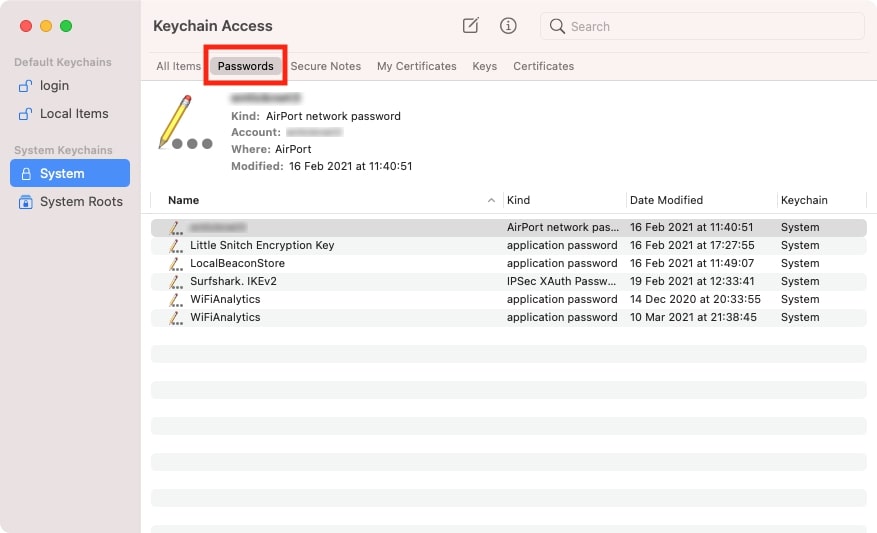
Task: Minimize the window with yellow button
Action: [x=46, y=26]
